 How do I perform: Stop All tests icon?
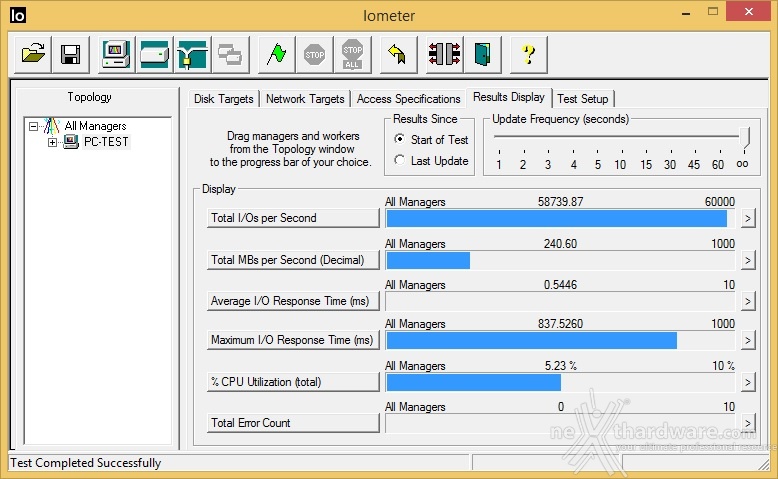pyautogui.click(x=352, y=54)
